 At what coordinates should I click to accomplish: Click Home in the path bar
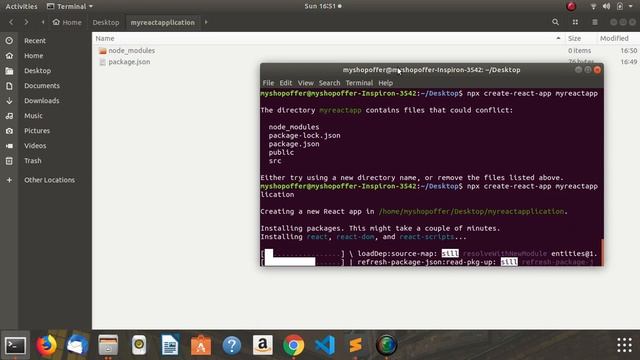[67, 22]
